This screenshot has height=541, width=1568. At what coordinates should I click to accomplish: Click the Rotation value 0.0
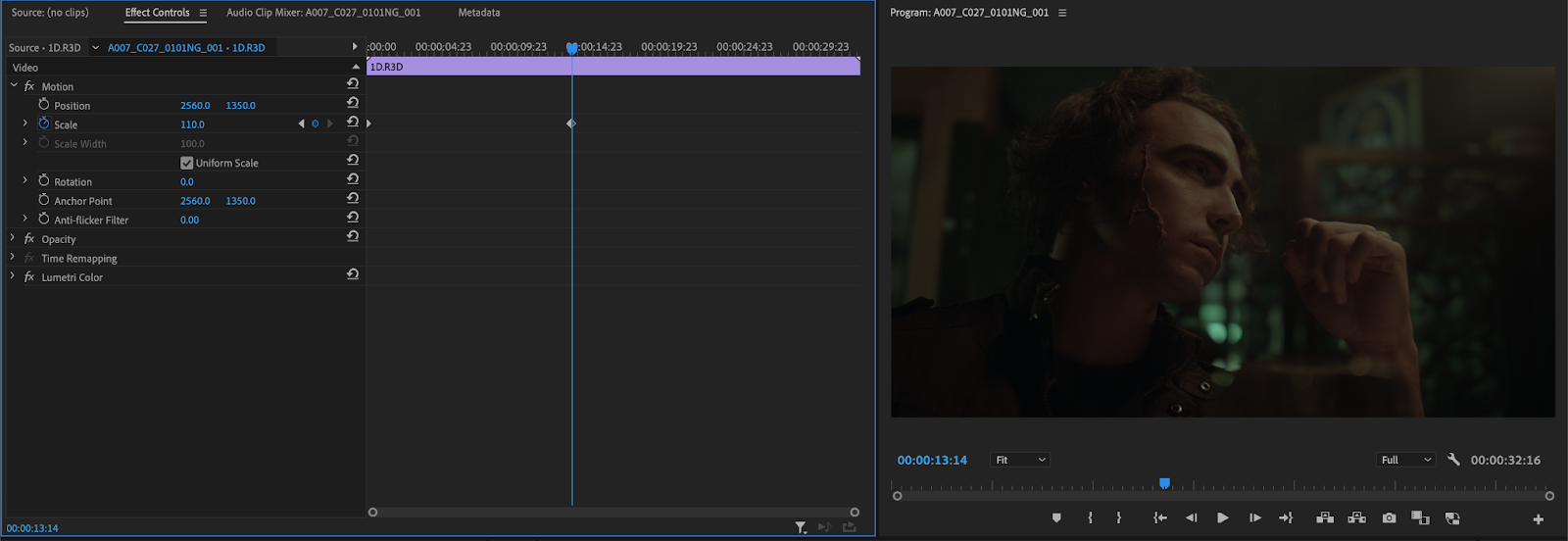pos(187,181)
